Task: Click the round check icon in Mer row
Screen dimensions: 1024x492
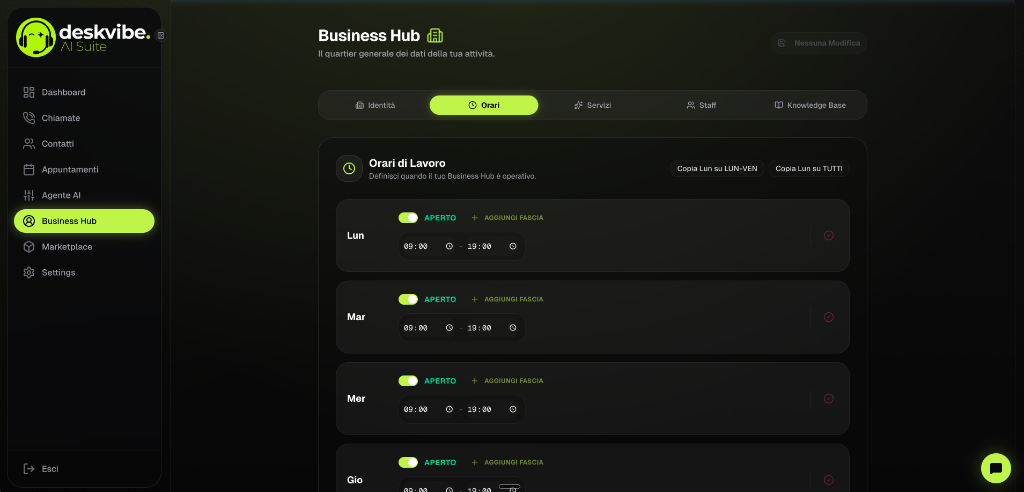Action: click(x=829, y=399)
